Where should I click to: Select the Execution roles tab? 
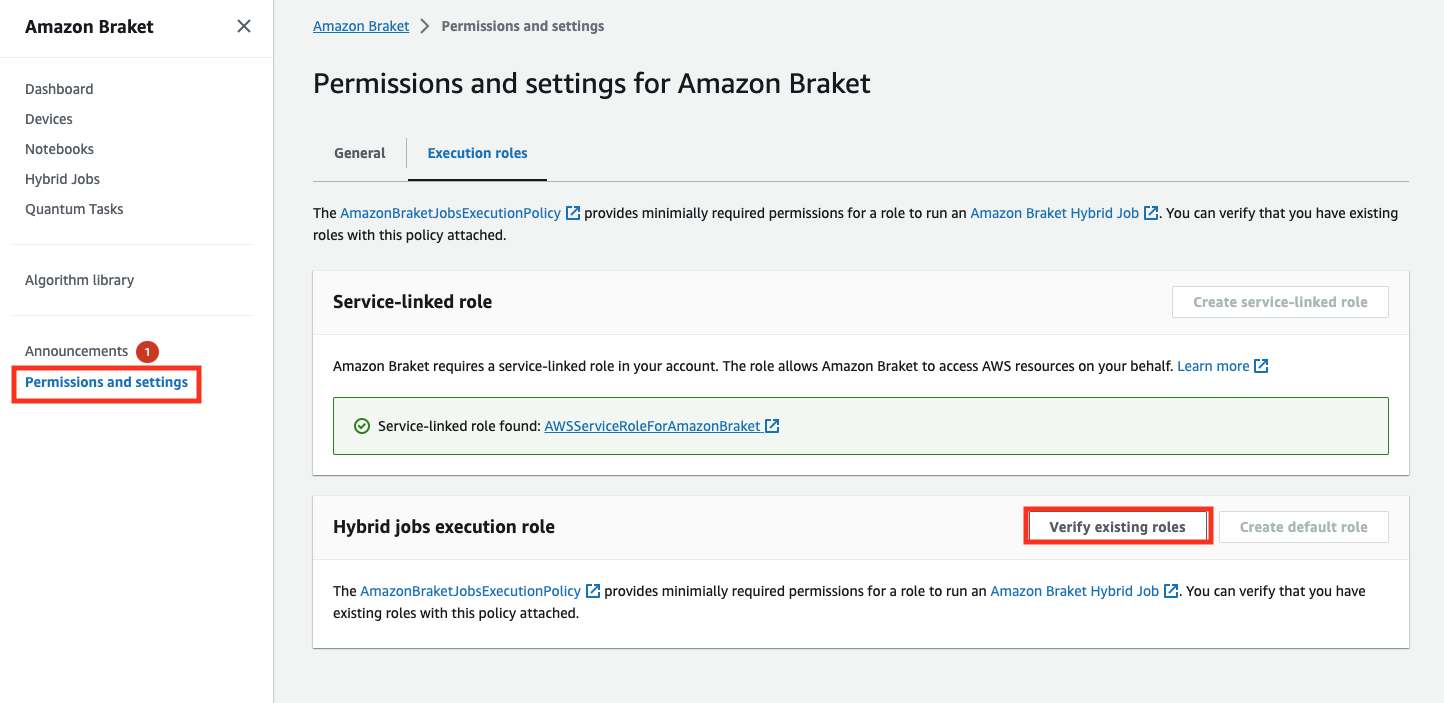click(477, 152)
